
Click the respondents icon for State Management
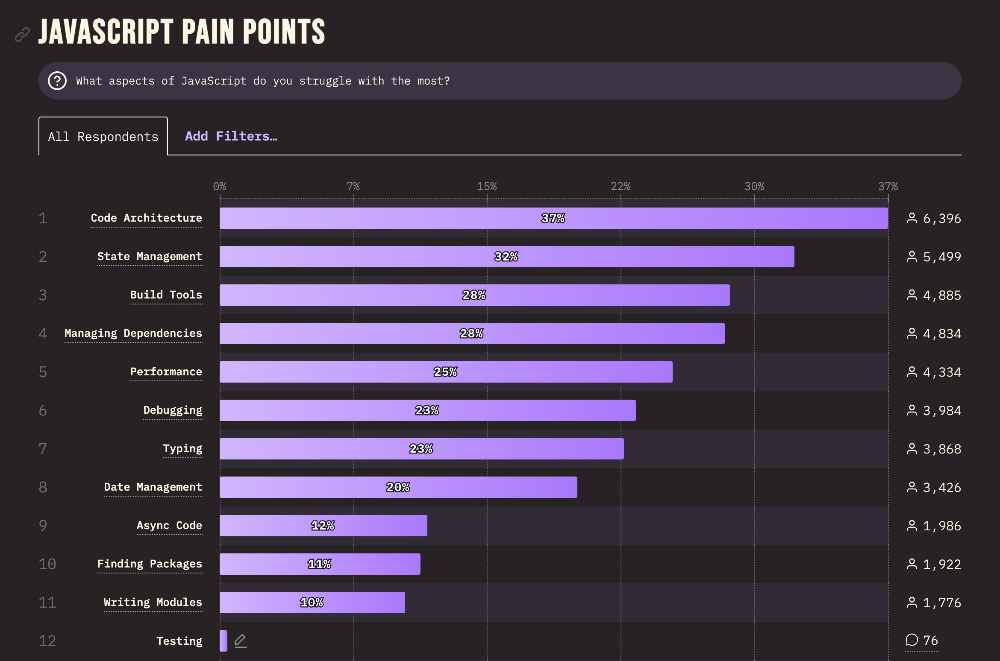click(x=912, y=257)
